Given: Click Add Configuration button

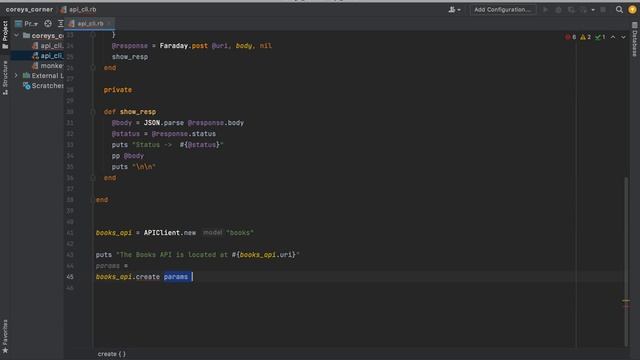Looking at the screenshot, I should coord(502,9).
